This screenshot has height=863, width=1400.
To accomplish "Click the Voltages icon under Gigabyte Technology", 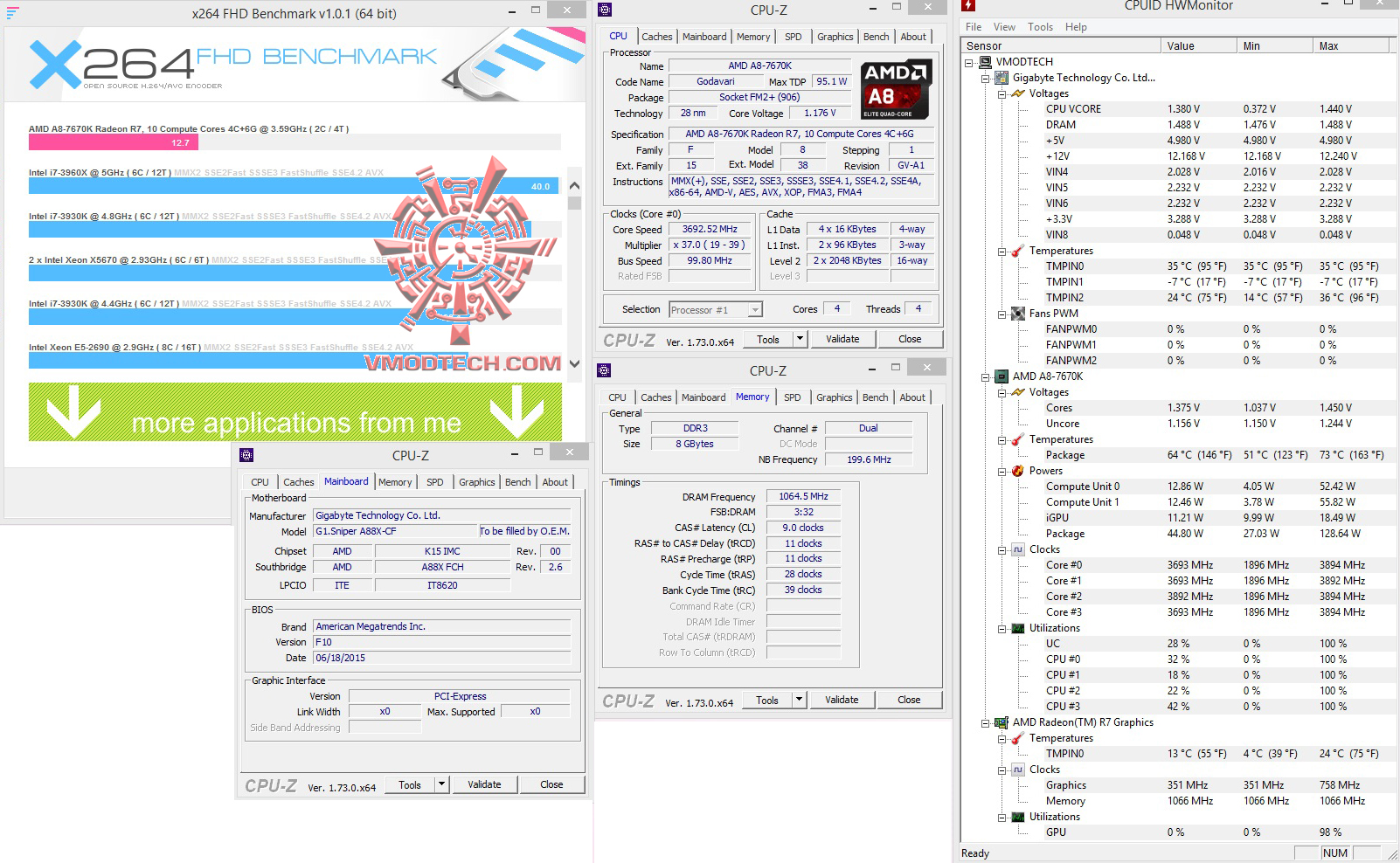I will pos(1018,93).
